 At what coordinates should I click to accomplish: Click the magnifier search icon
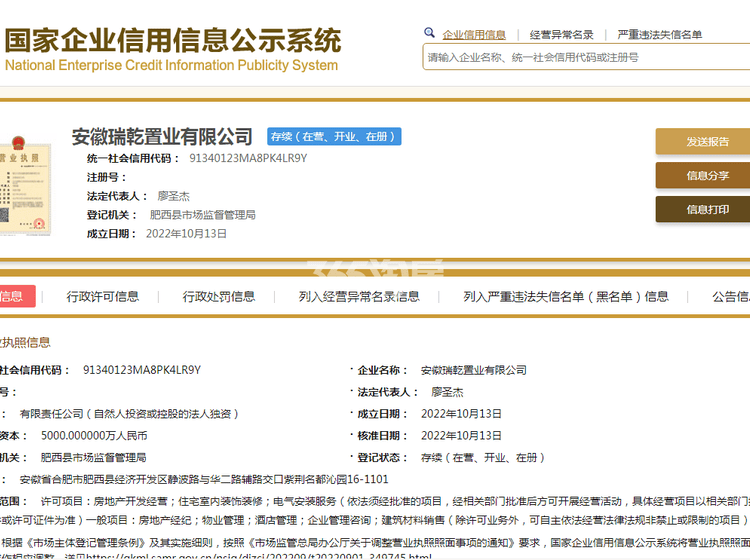pos(430,33)
